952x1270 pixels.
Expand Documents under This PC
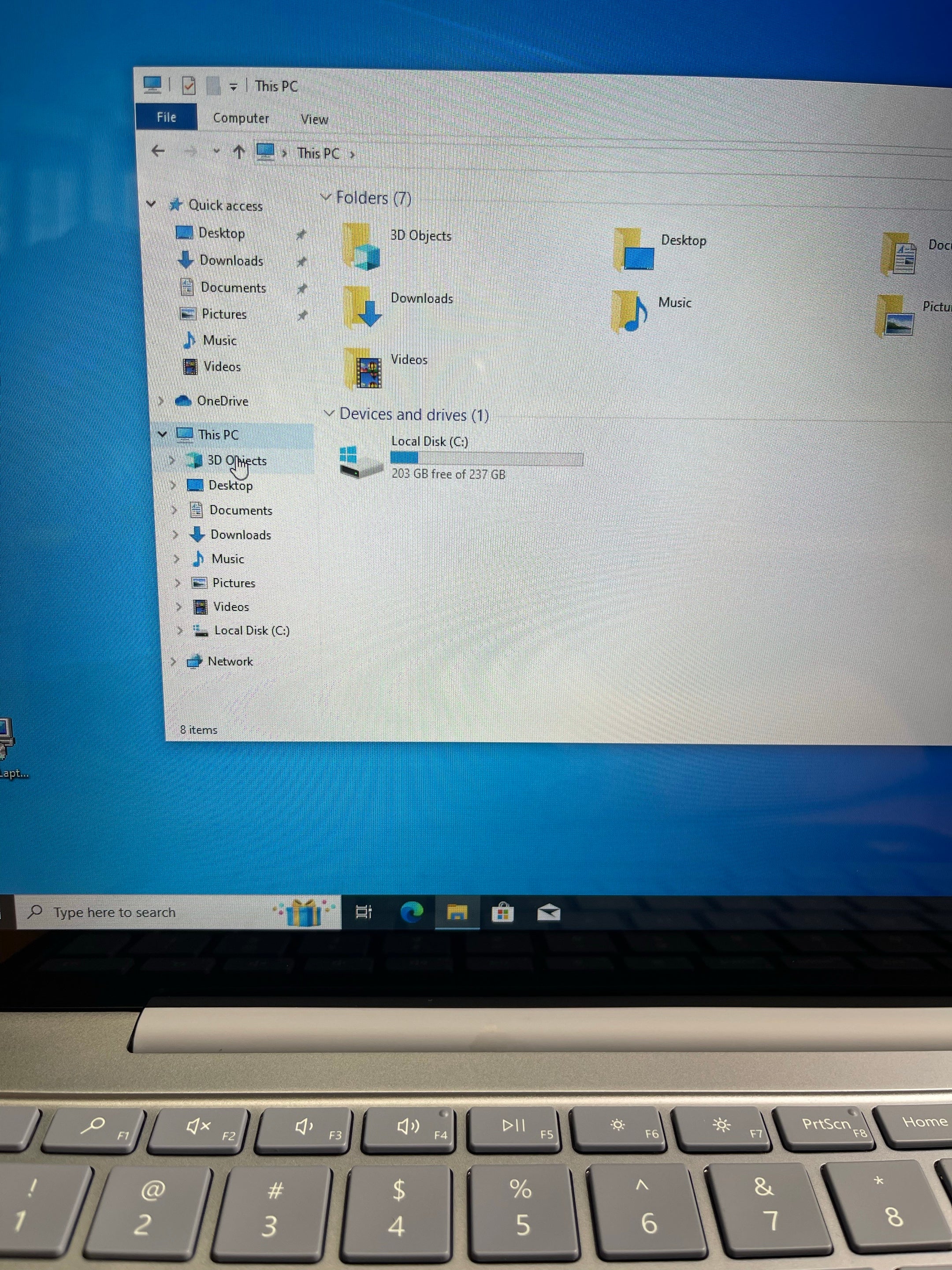pyautogui.click(x=175, y=510)
